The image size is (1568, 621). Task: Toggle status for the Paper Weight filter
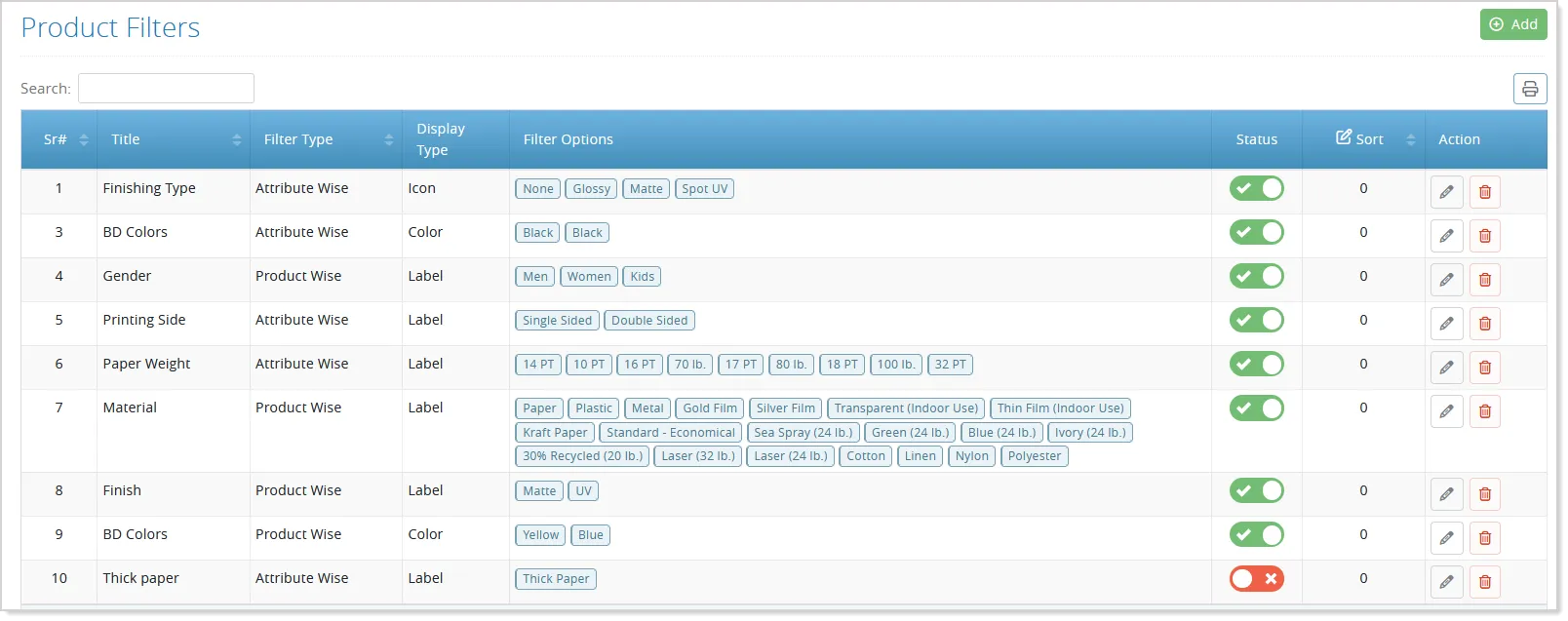point(1256,364)
